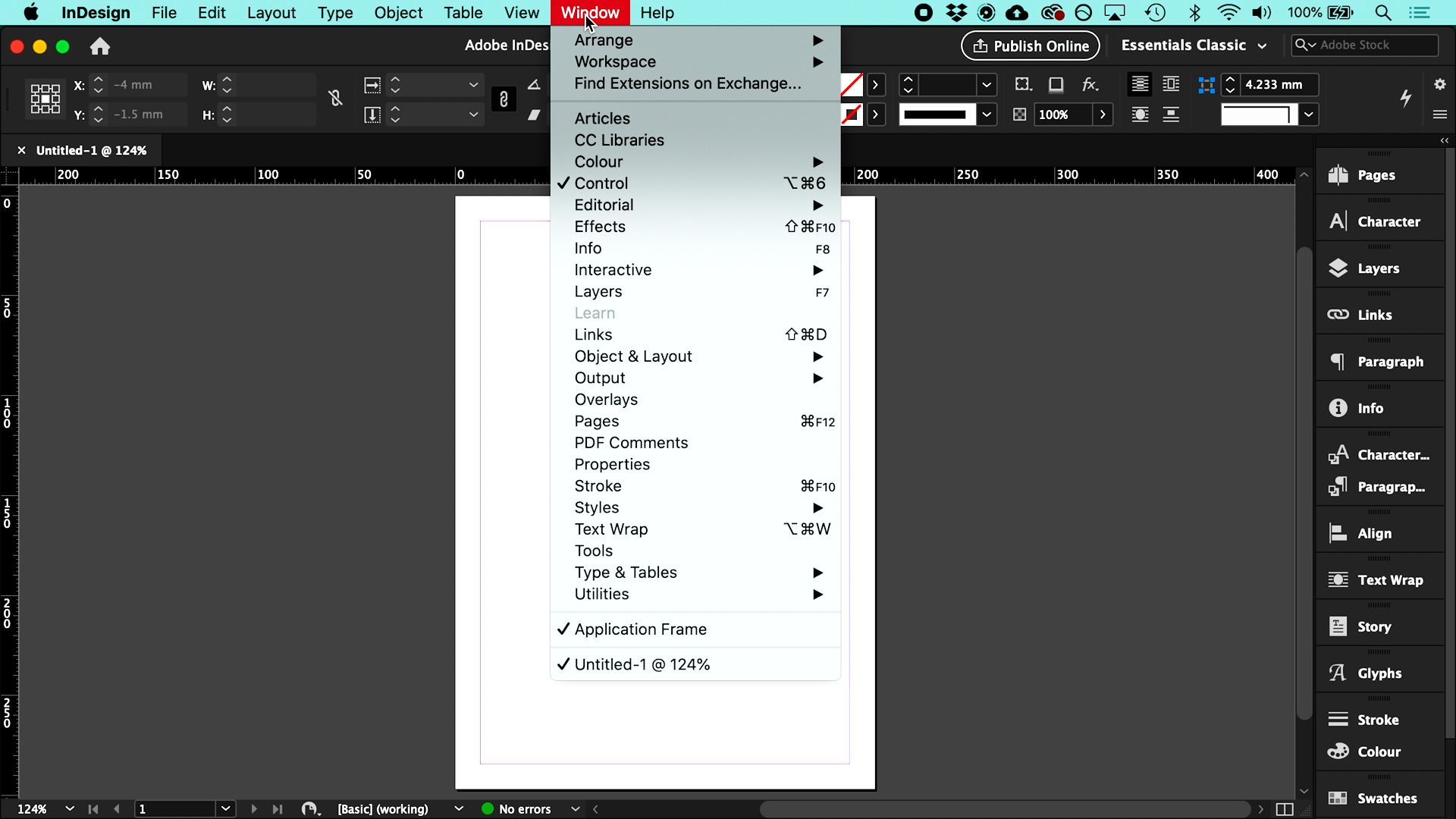Toggle Application Frame in the Window menu
The image size is (1456, 819).
[x=640, y=629]
